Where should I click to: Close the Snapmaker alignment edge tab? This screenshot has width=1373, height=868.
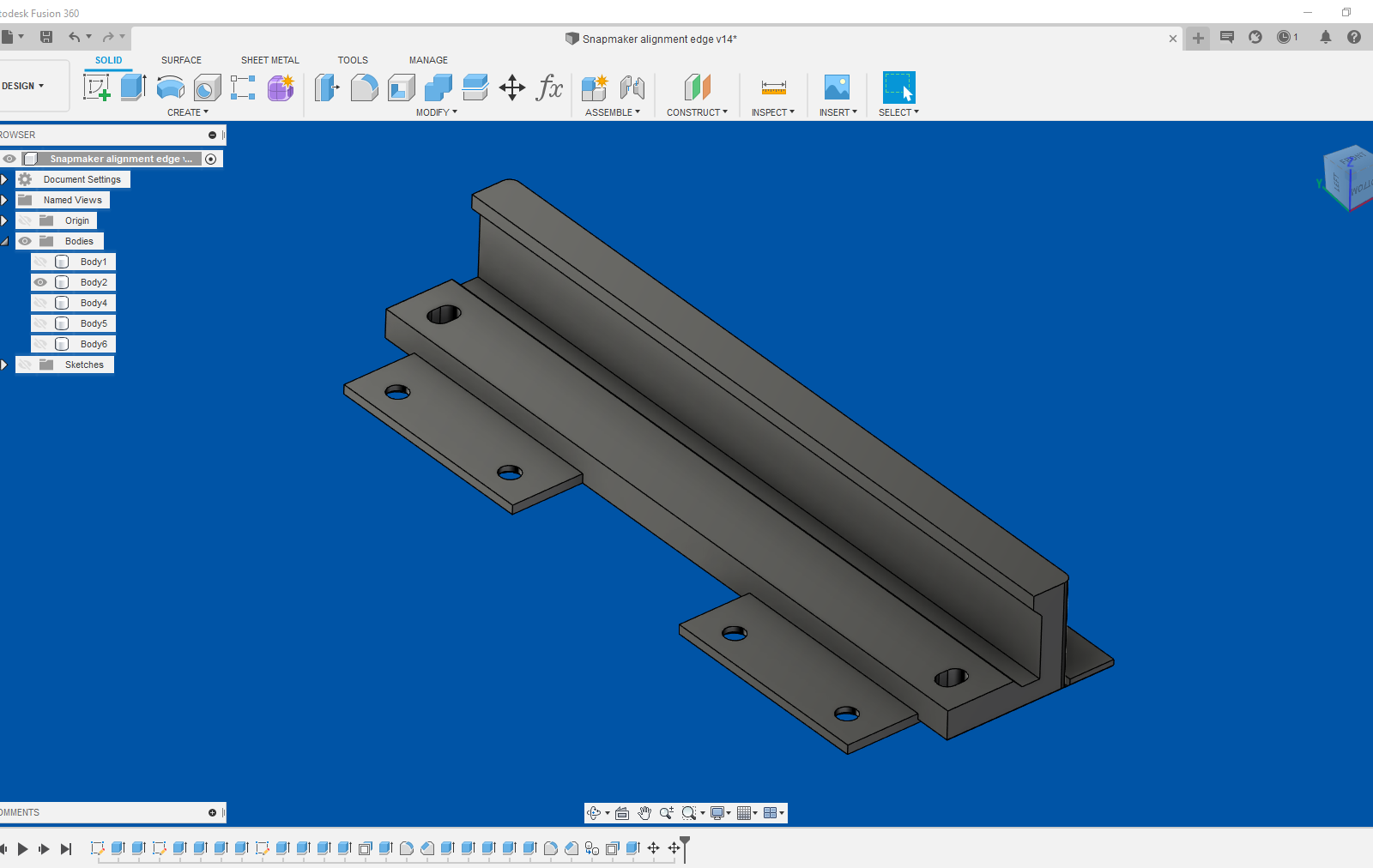coord(1173,39)
